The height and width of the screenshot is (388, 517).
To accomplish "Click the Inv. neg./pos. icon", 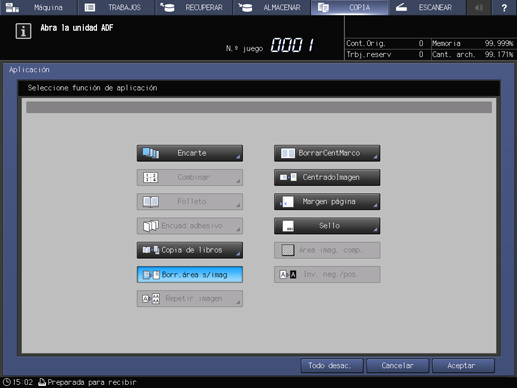I will pyautogui.click(x=288, y=275).
